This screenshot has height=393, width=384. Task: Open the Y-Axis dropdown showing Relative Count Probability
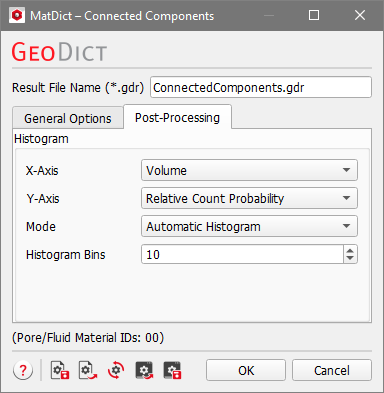click(249, 198)
